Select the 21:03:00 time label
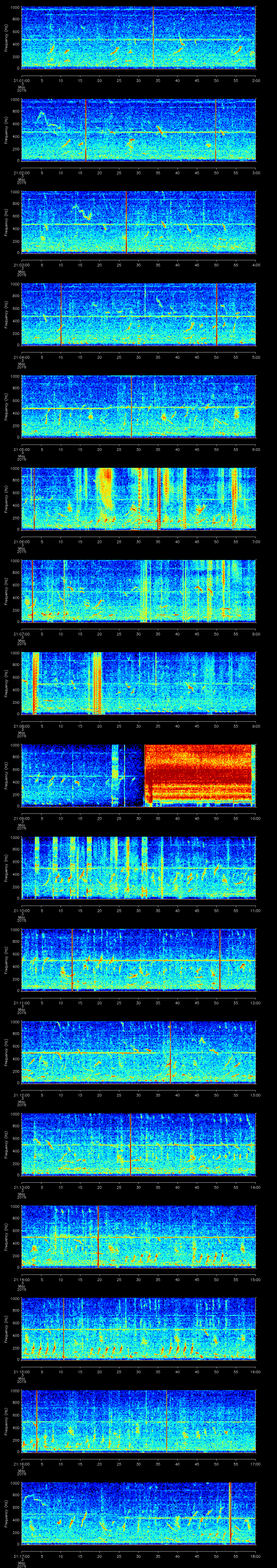 click(x=21, y=264)
